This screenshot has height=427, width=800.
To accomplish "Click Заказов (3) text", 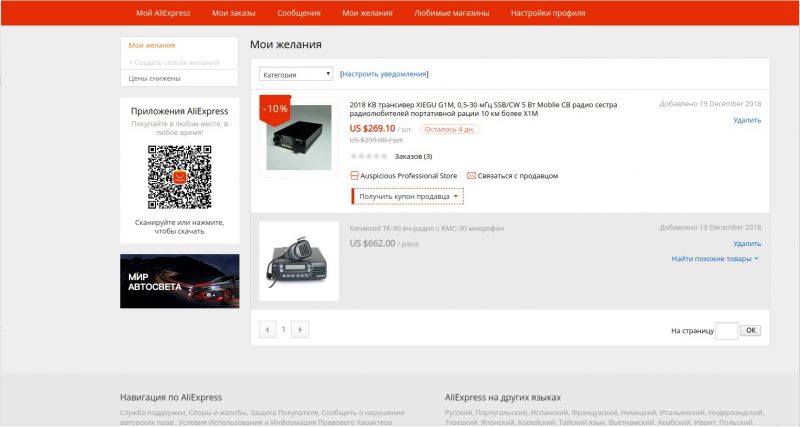I will [x=413, y=157].
